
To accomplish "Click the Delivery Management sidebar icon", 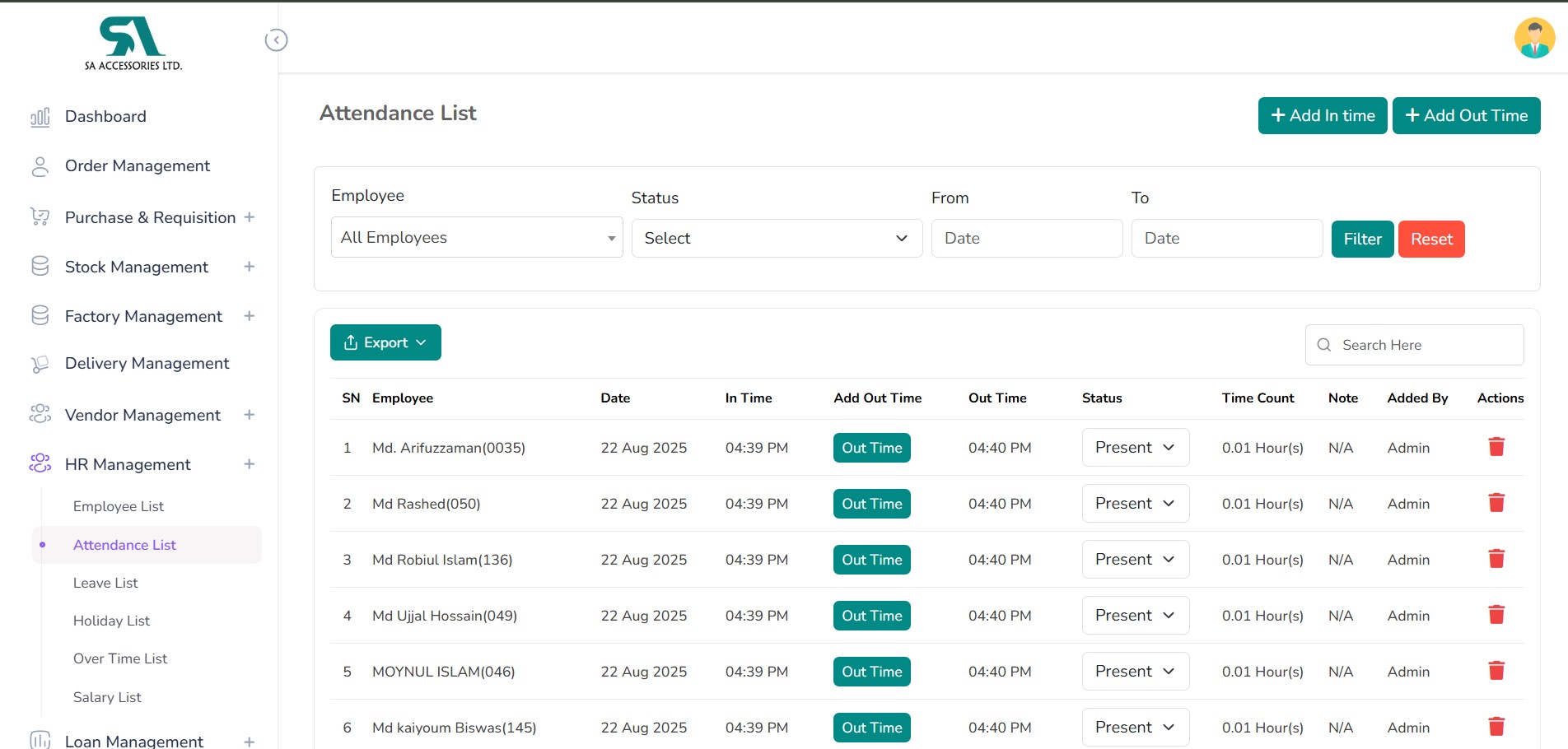I will 40,364.
